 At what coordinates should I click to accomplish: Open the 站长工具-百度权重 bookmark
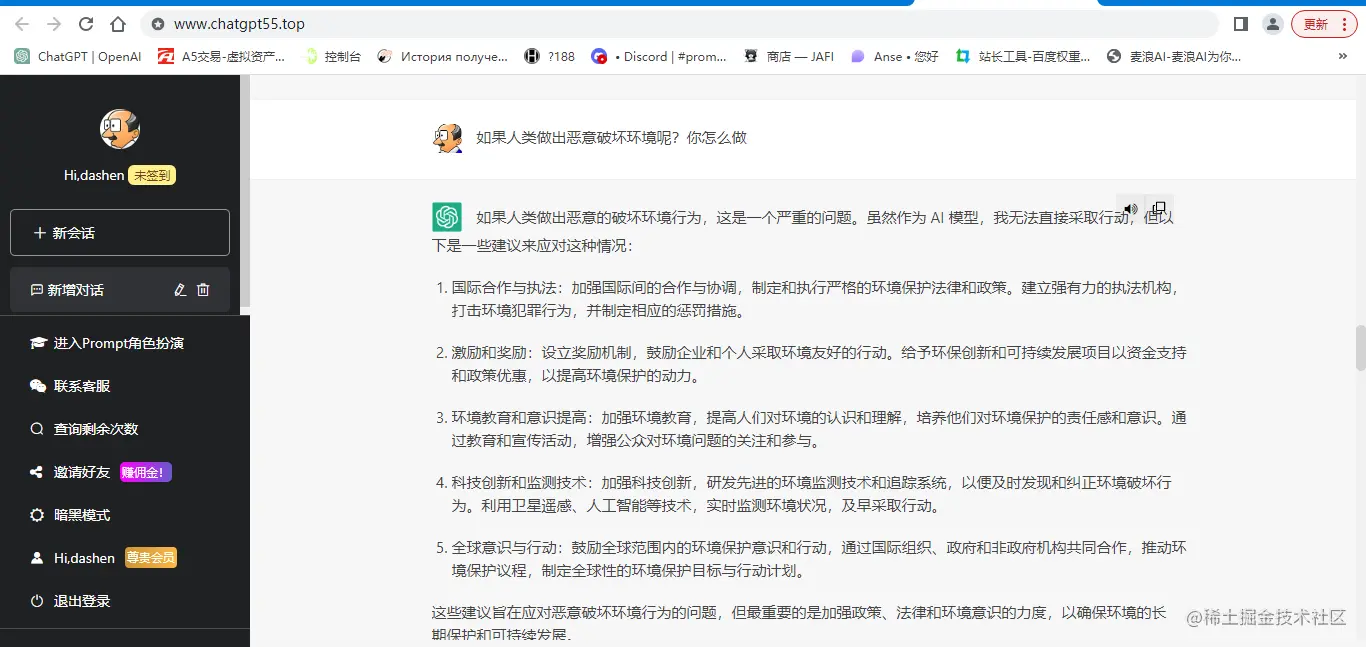click(1023, 56)
